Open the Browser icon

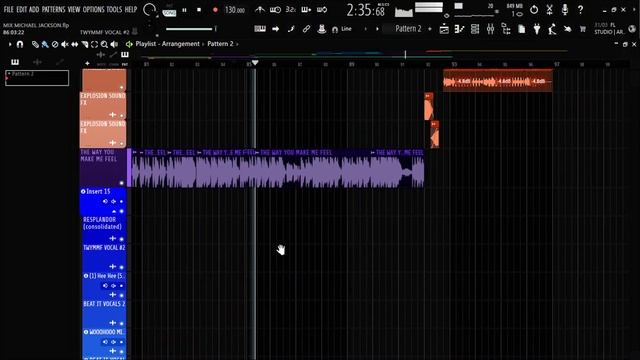506,29
